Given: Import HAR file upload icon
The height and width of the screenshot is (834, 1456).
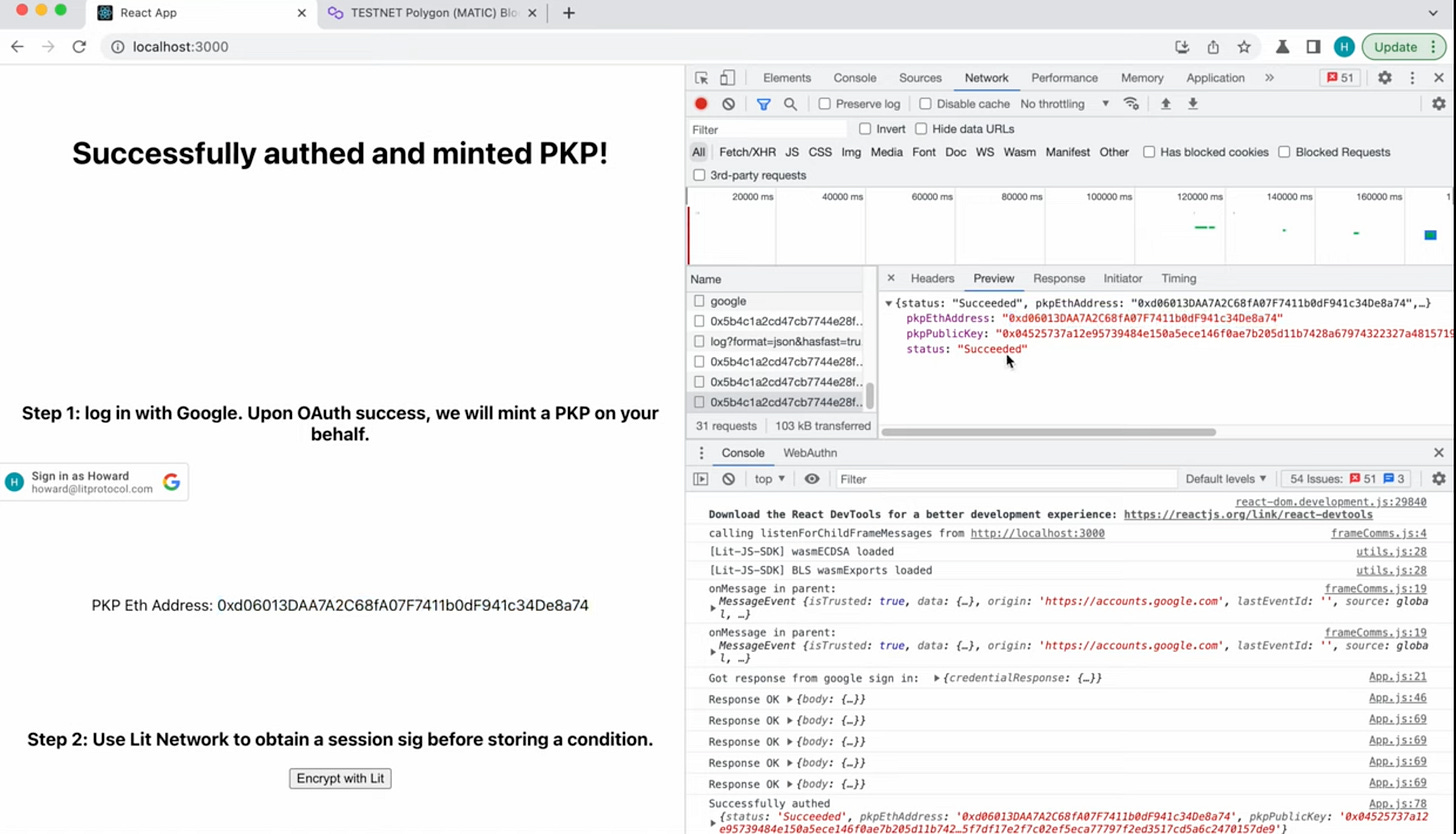Looking at the screenshot, I should [1165, 104].
